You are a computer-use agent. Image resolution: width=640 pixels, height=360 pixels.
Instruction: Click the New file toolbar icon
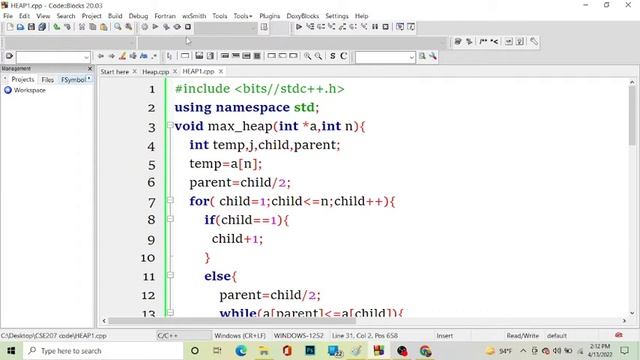tap(9, 27)
